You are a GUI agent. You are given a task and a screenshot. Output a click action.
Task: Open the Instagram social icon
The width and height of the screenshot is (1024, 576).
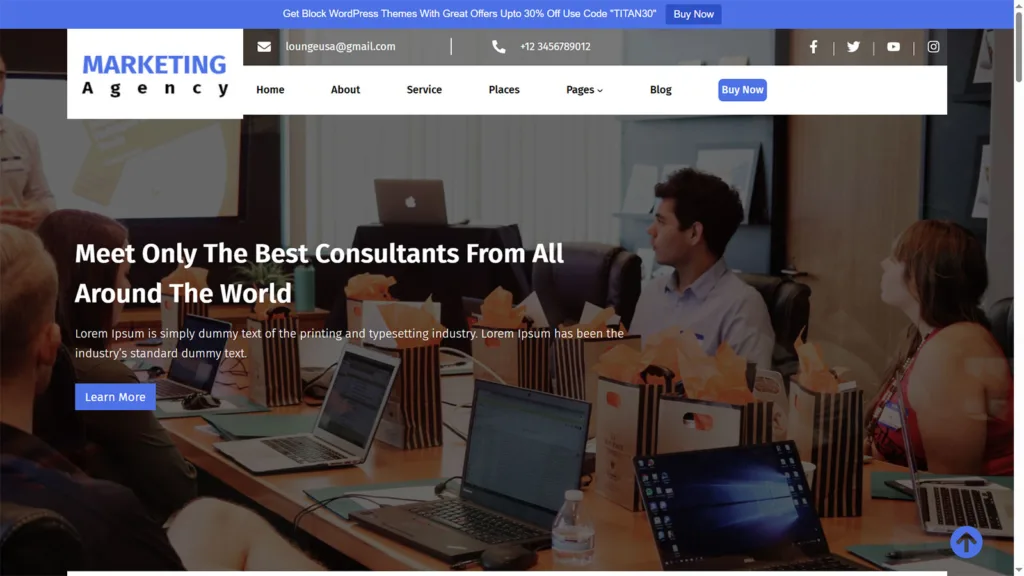933,47
